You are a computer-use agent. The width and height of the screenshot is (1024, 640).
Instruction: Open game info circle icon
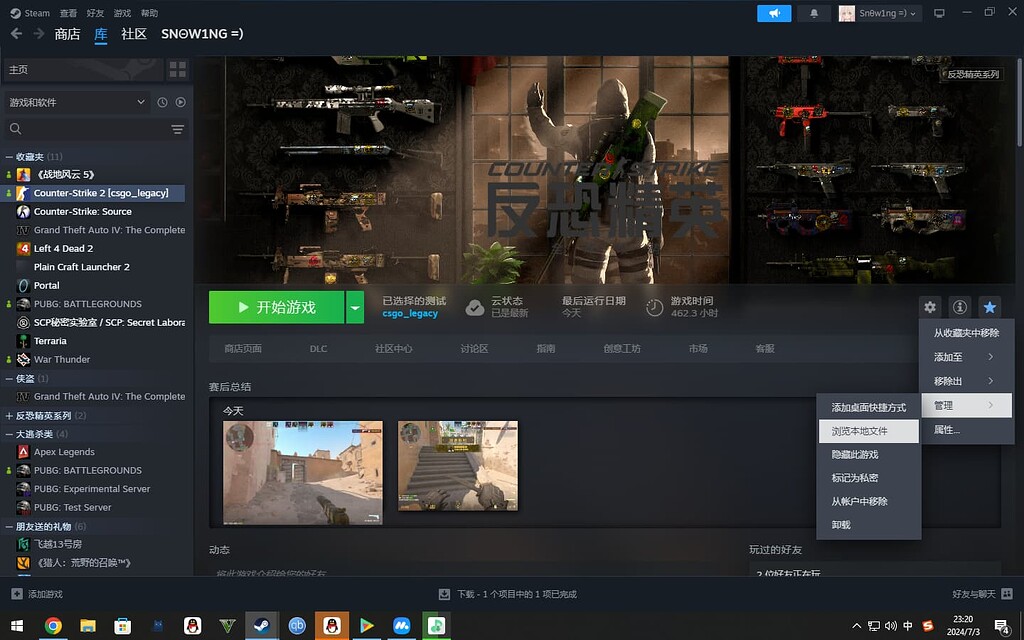(959, 307)
